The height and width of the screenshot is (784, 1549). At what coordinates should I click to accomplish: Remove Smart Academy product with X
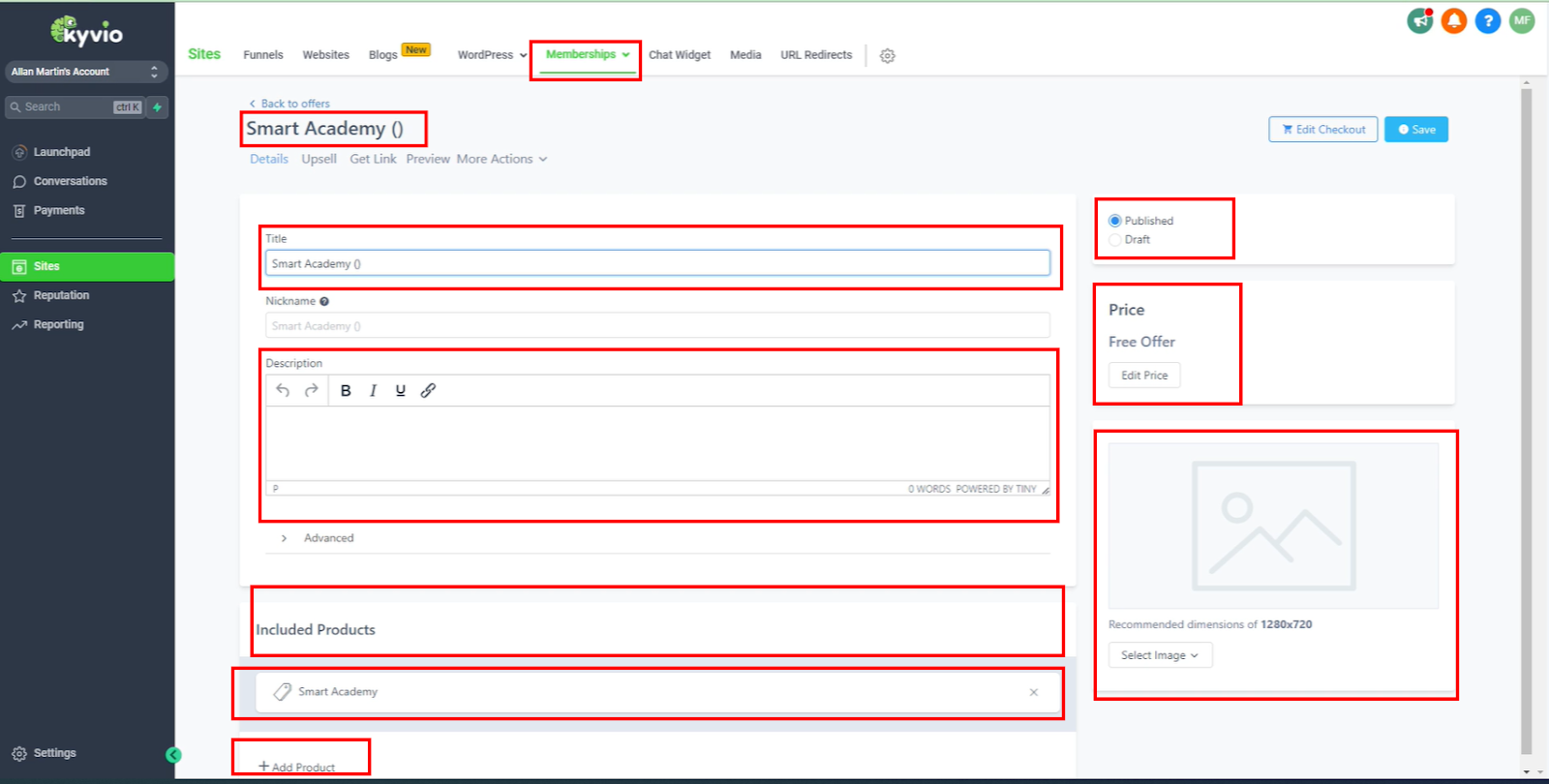click(x=1033, y=692)
